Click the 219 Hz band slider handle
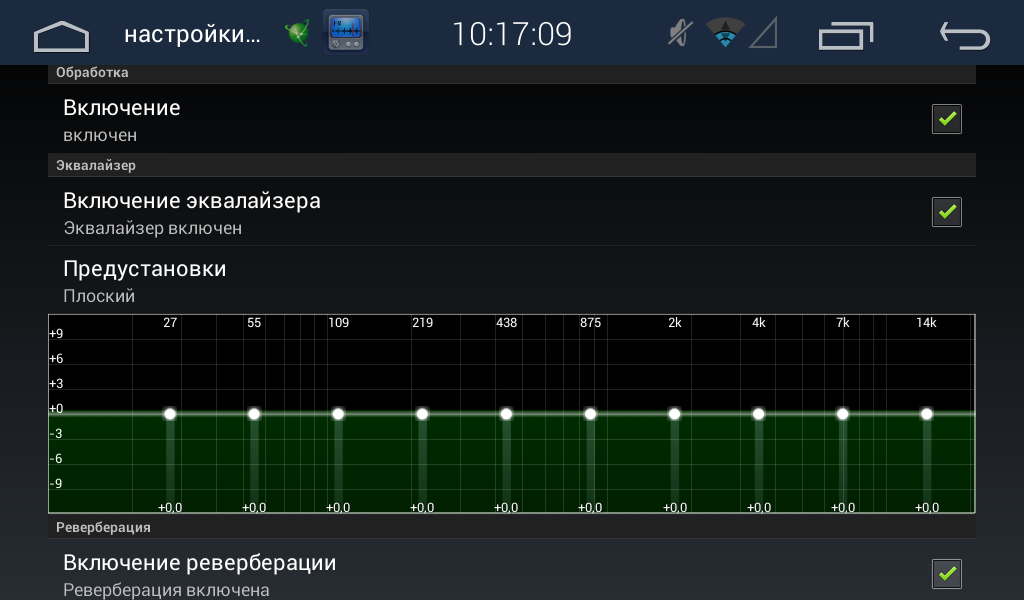 (422, 414)
